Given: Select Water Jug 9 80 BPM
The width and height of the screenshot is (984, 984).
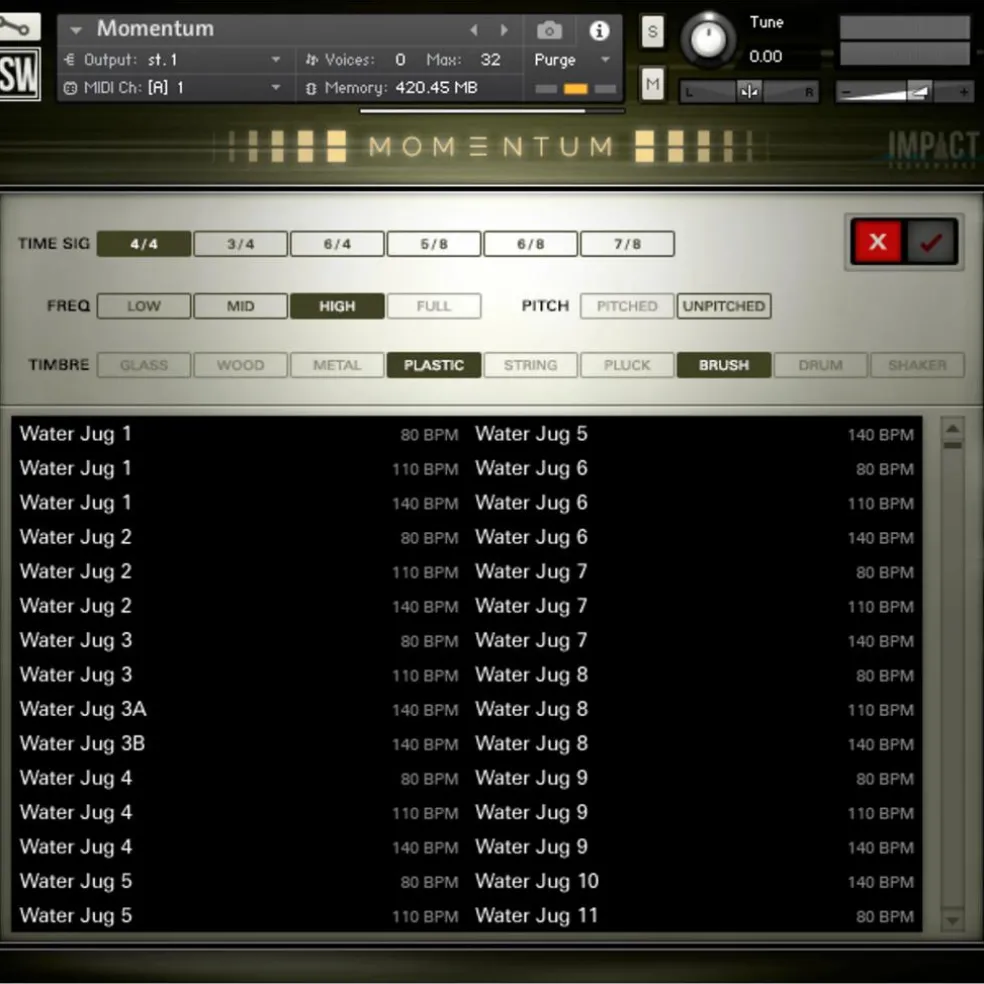Looking at the screenshot, I should (x=694, y=778).
